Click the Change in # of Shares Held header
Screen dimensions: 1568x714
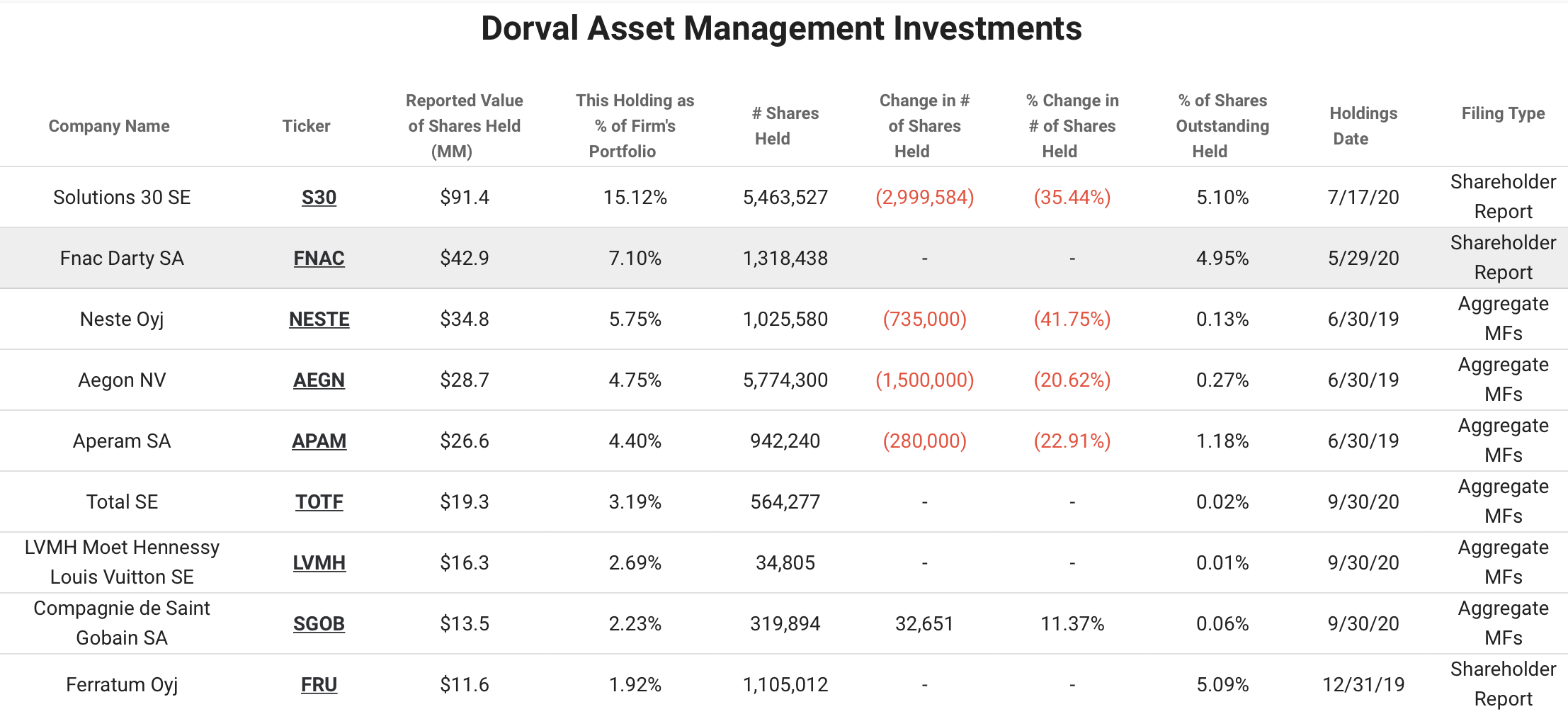924,126
